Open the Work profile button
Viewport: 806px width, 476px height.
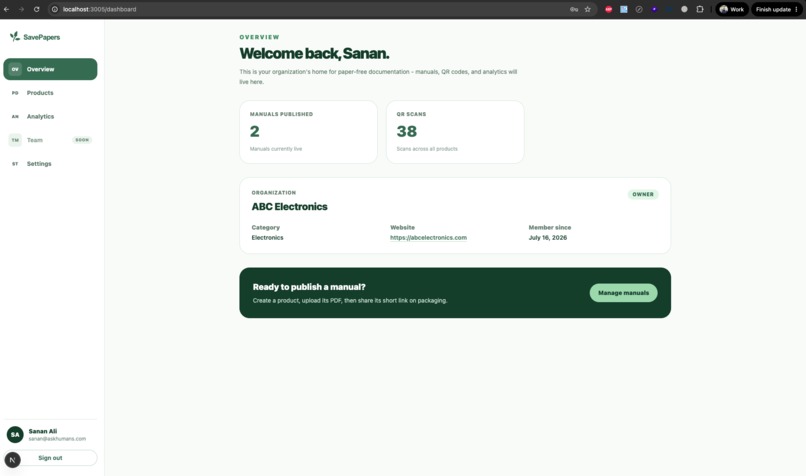click(731, 9)
